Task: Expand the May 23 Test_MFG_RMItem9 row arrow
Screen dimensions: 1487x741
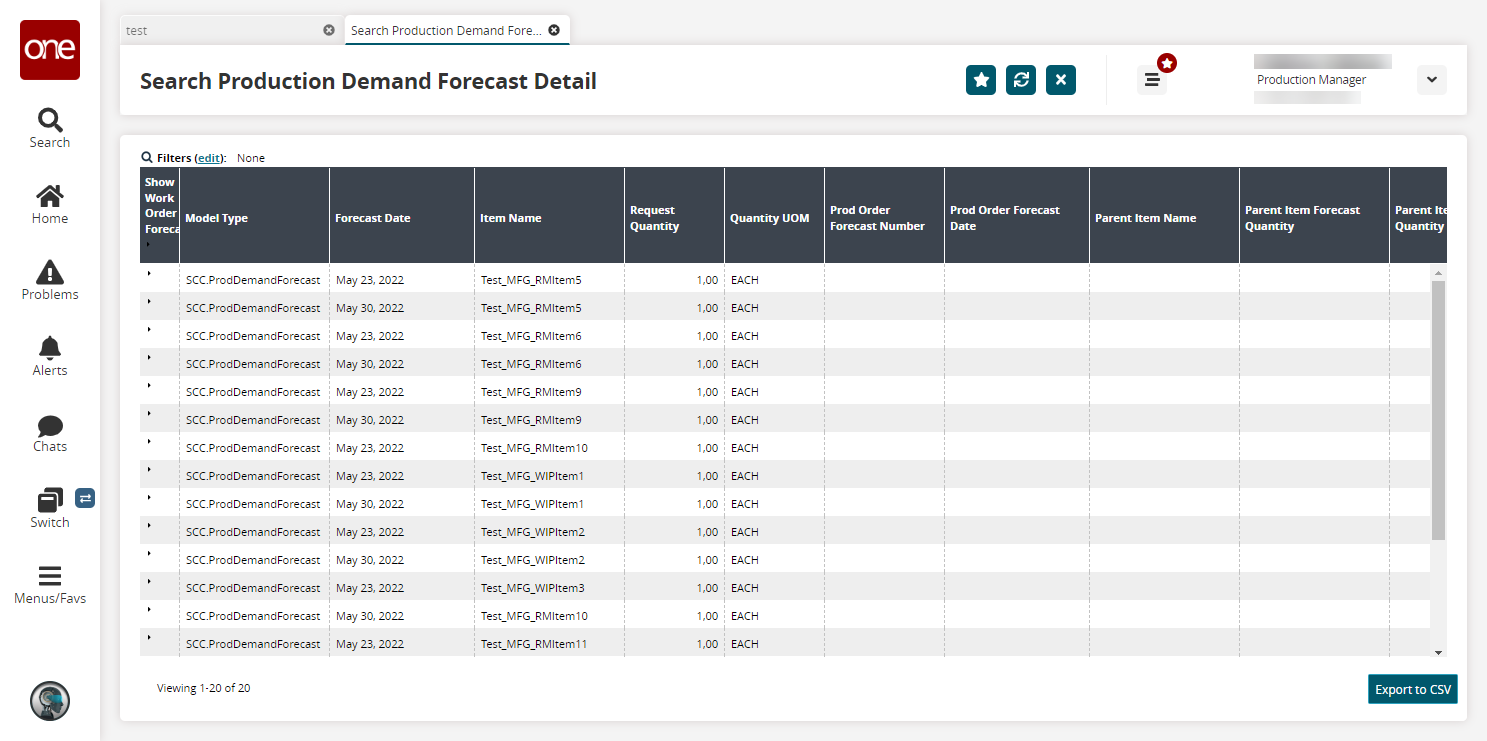Action: click(x=149, y=385)
